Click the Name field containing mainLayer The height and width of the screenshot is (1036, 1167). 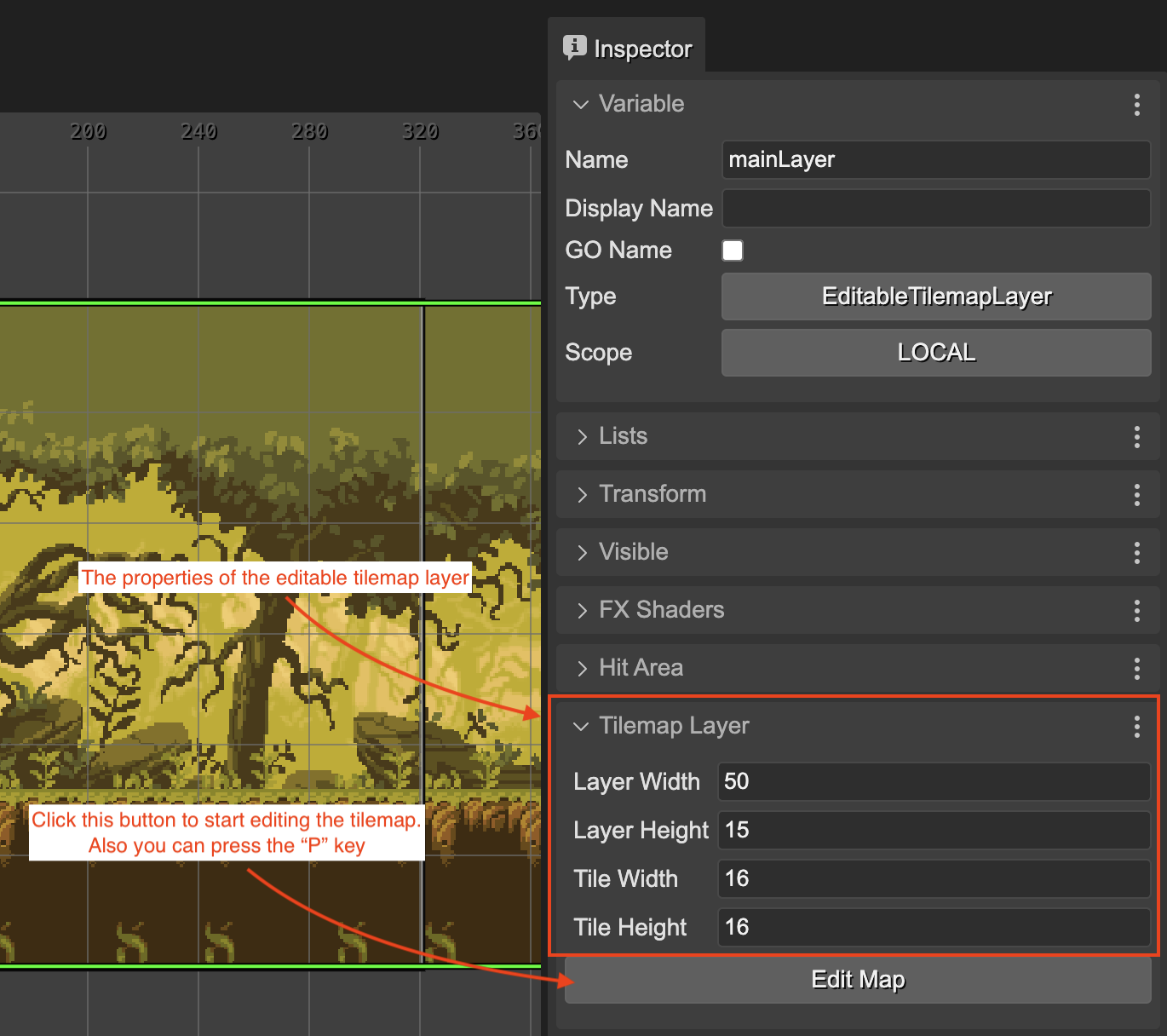coord(935,160)
